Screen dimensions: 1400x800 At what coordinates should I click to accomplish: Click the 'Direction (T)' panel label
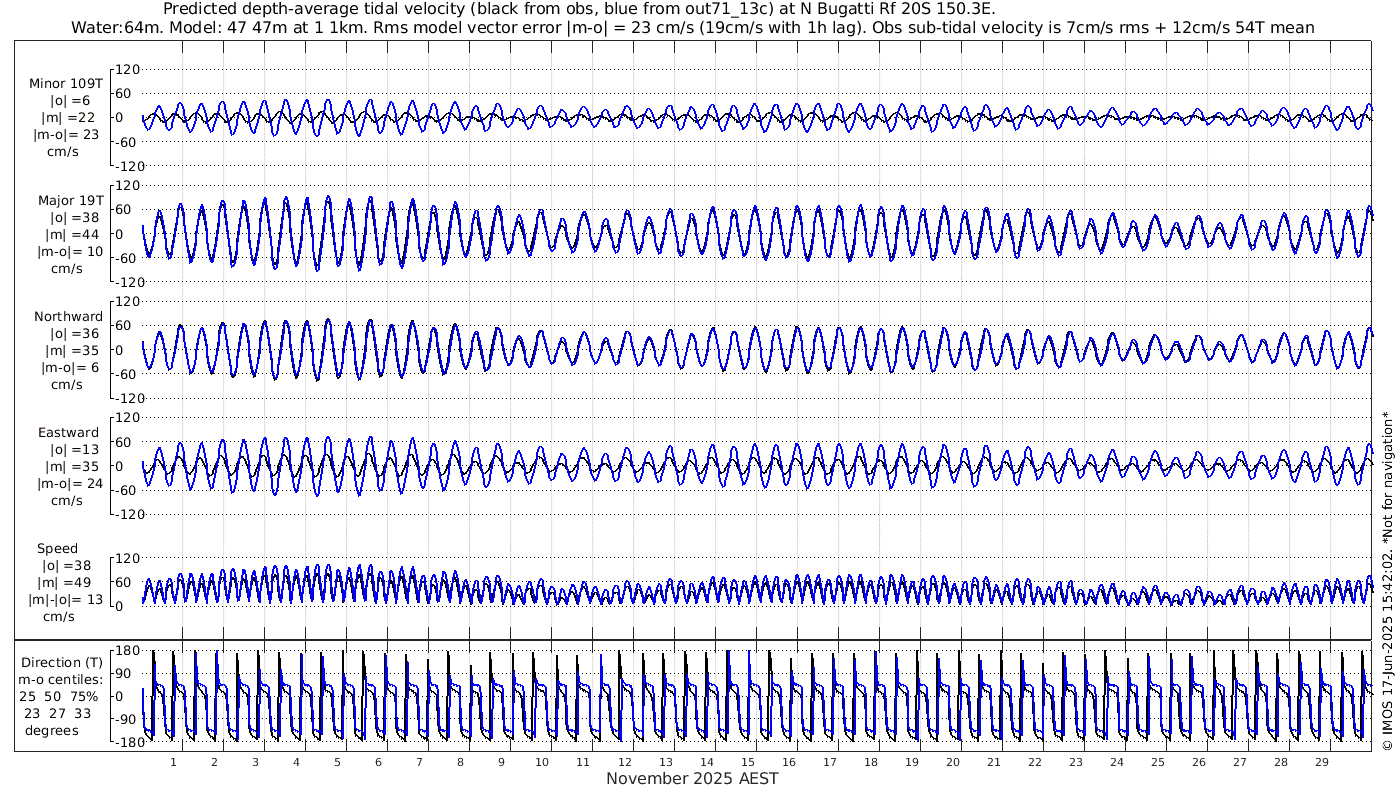[x=66, y=662]
